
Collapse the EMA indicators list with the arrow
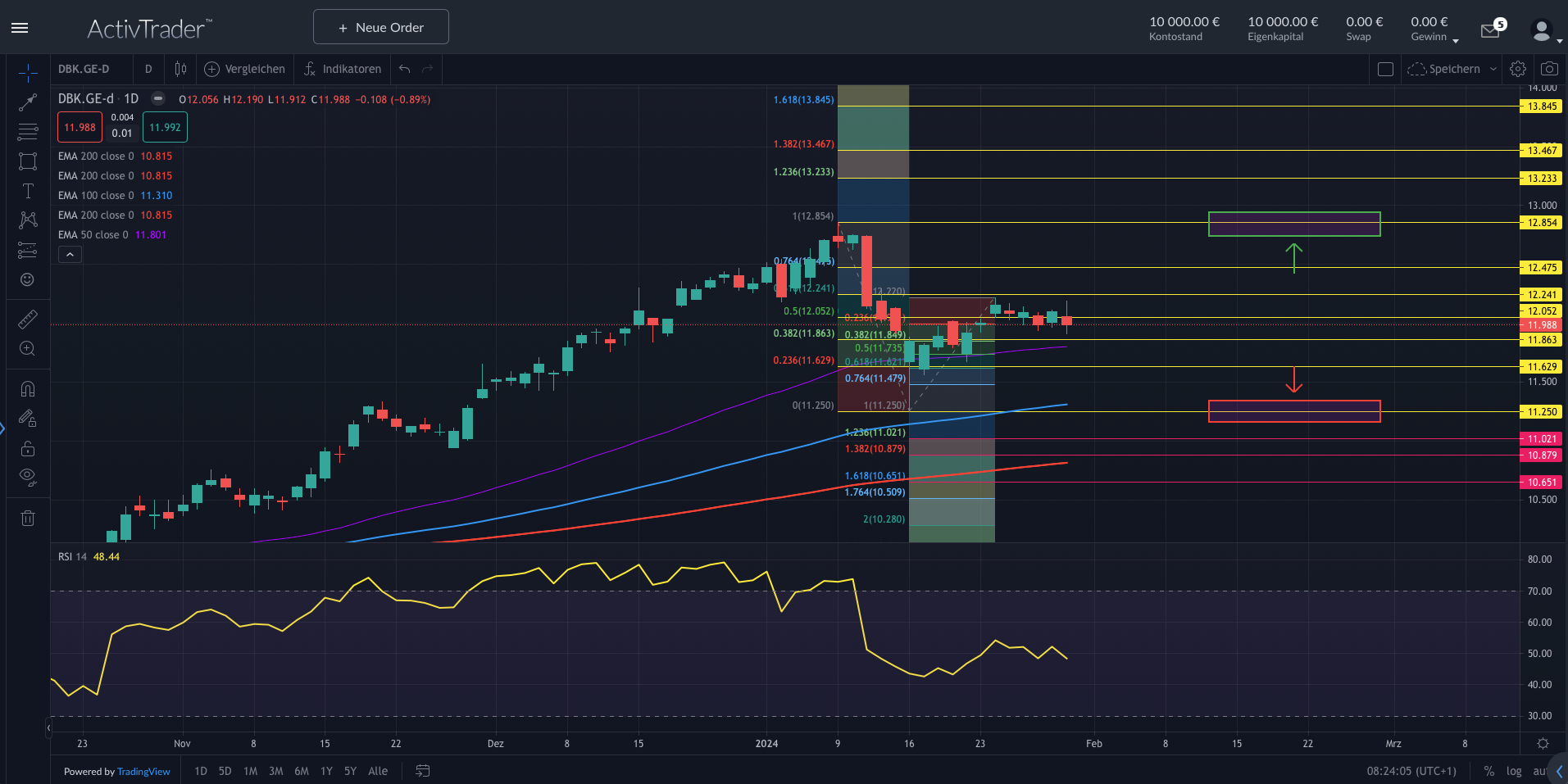70,254
